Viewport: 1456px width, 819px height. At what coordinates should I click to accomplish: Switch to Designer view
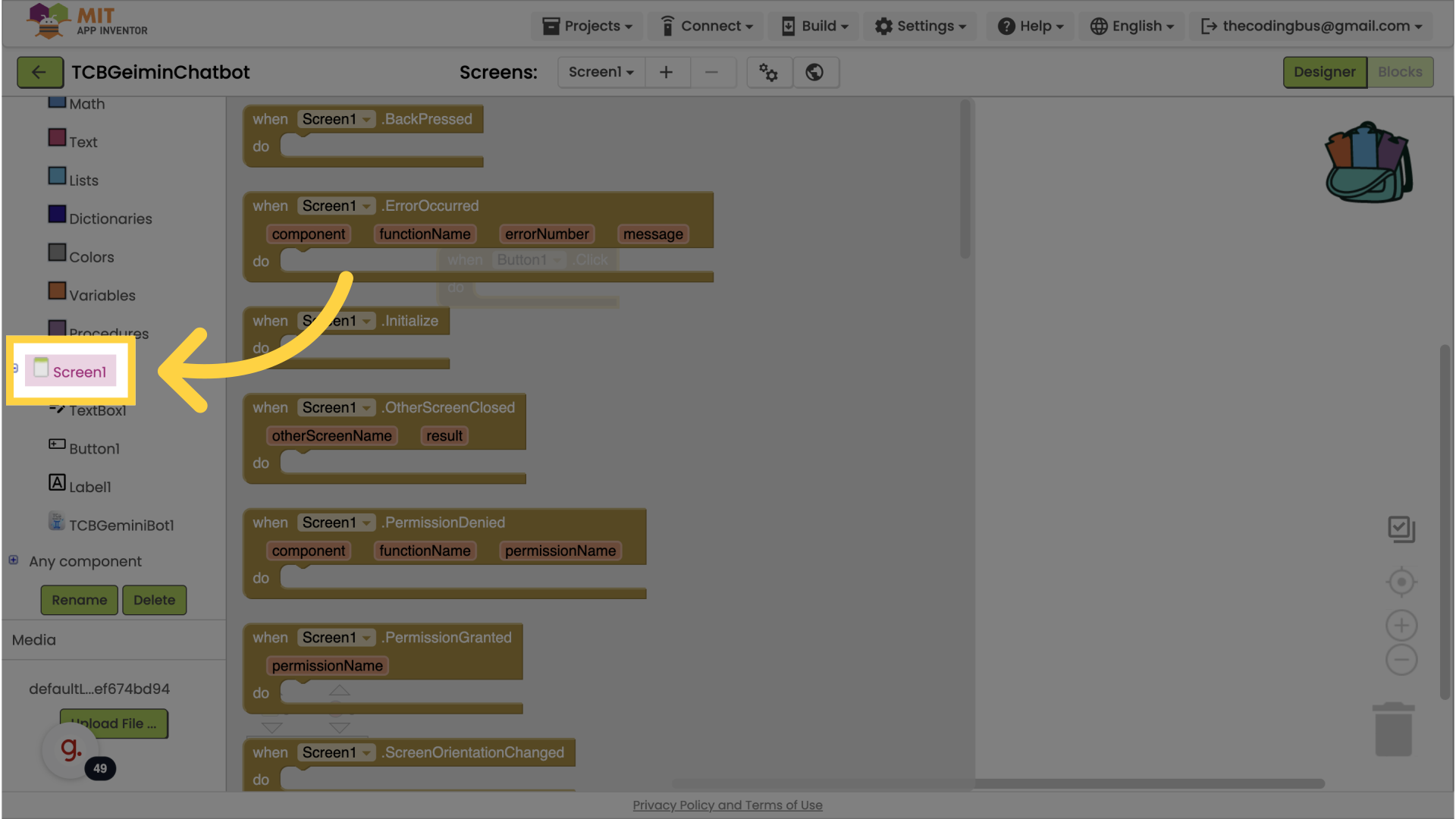(x=1324, y=72)
